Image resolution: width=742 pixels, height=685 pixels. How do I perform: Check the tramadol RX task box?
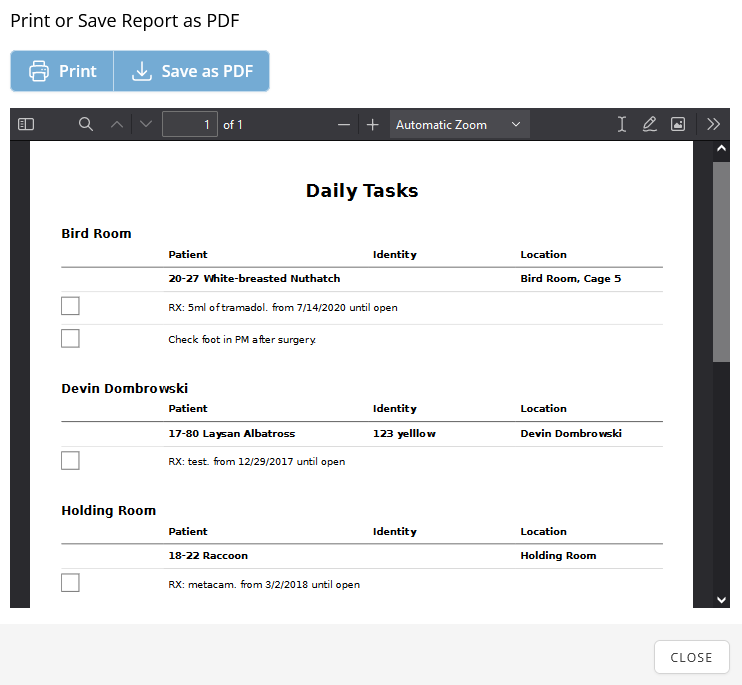(70, 306)
